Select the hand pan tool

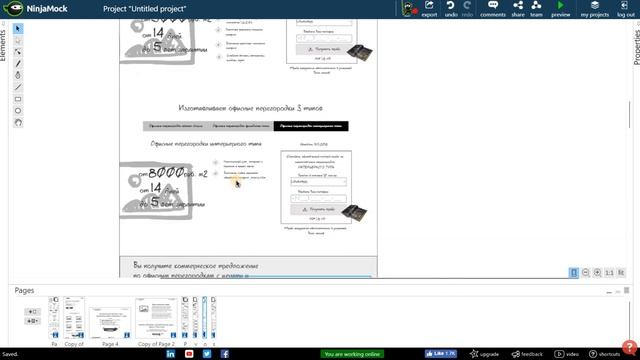tap(18, 122)
